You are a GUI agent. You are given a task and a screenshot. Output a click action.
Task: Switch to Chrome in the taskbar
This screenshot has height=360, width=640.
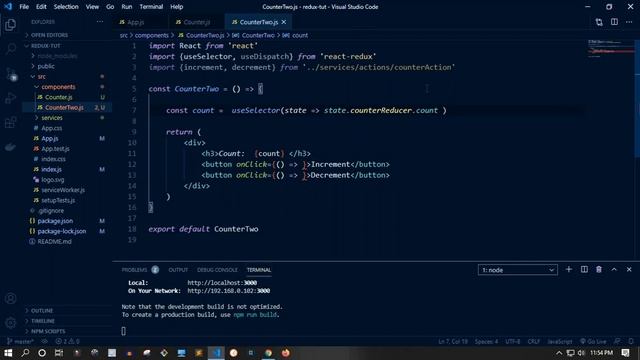click(268, 353)
